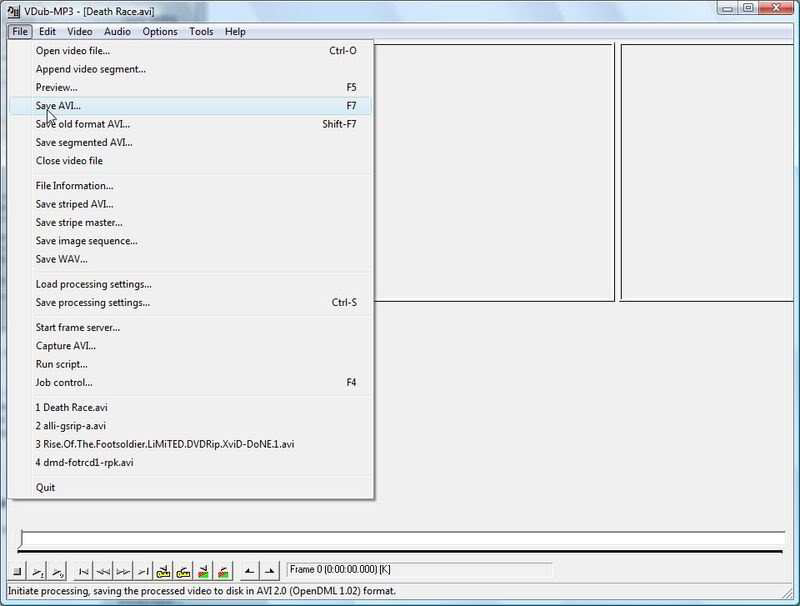Open the Help menu
The height and width of the screenshot is (606, 800).
[235, 32]
